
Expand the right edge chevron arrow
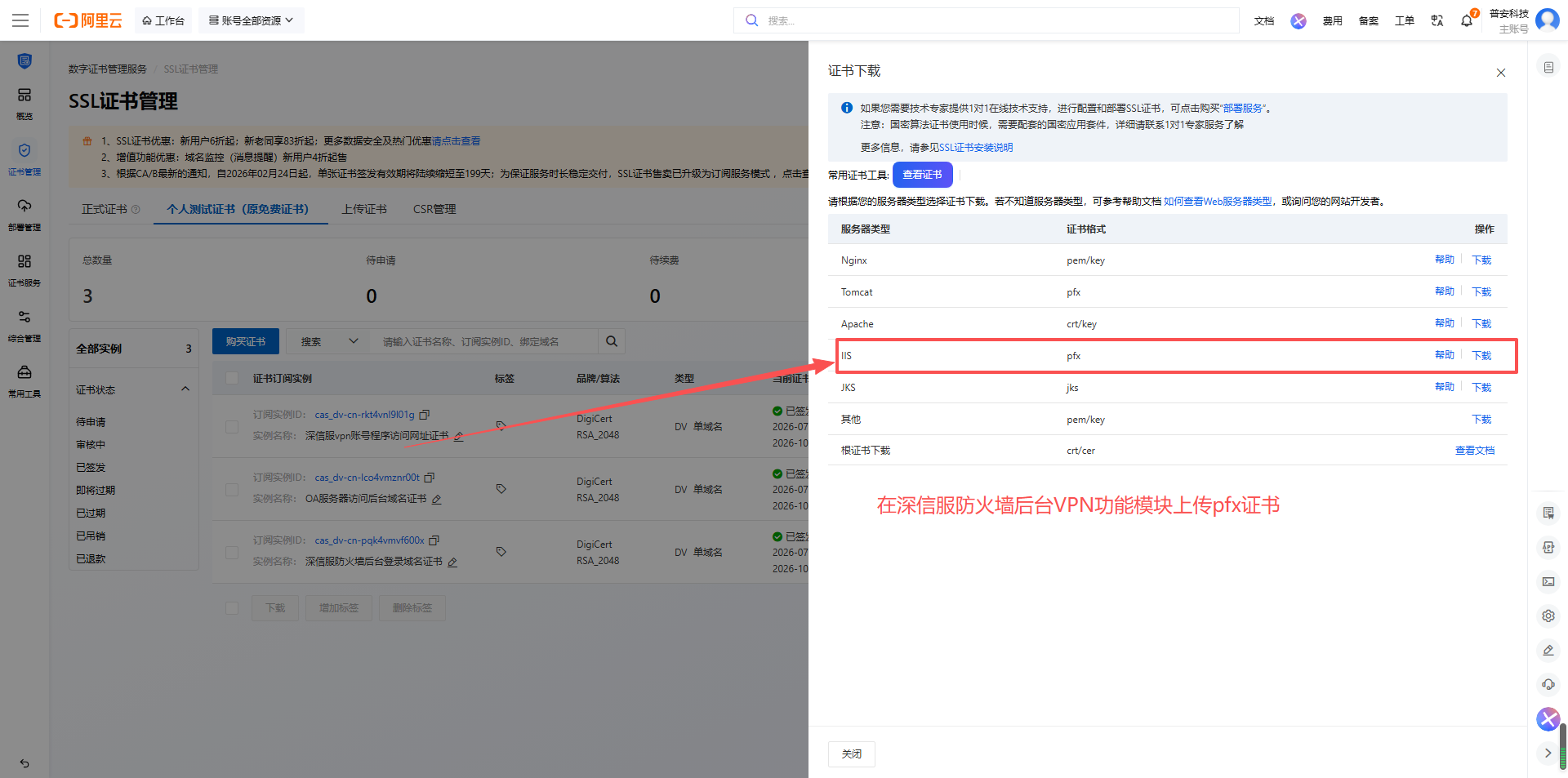[1548, 753]
